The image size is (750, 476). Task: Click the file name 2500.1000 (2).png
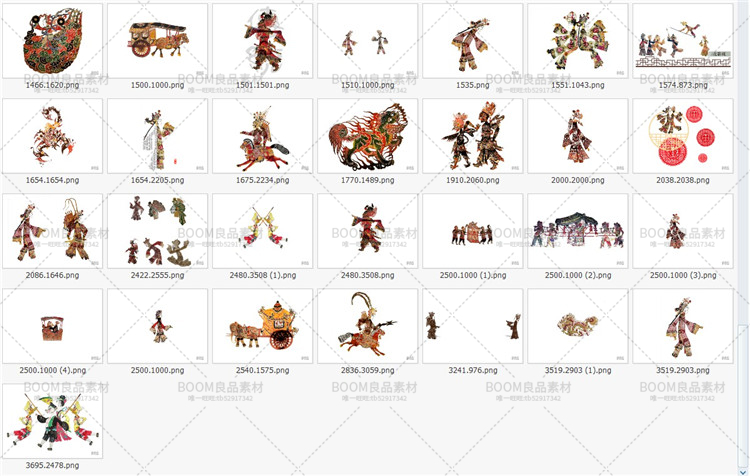click(x=578, y=275)
